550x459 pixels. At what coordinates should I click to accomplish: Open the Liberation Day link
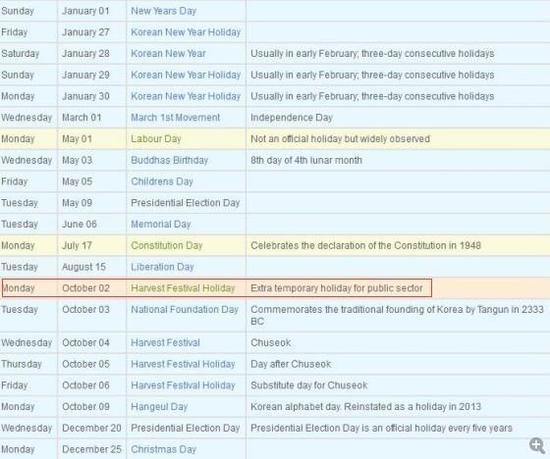162,267
